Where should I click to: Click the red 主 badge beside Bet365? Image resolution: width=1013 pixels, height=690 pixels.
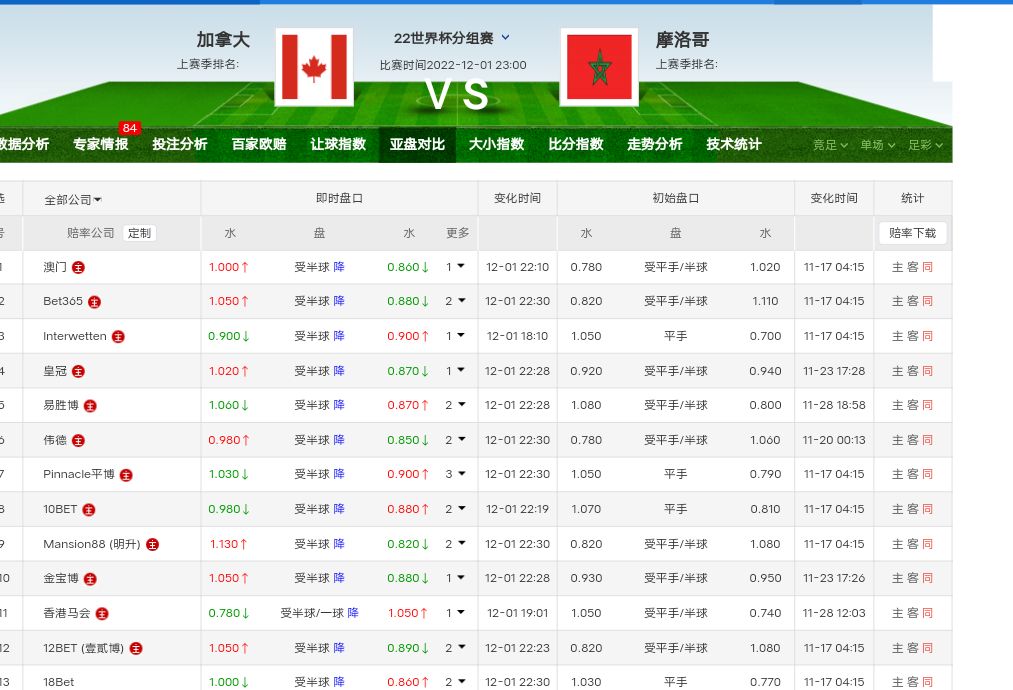coord(94,302)
